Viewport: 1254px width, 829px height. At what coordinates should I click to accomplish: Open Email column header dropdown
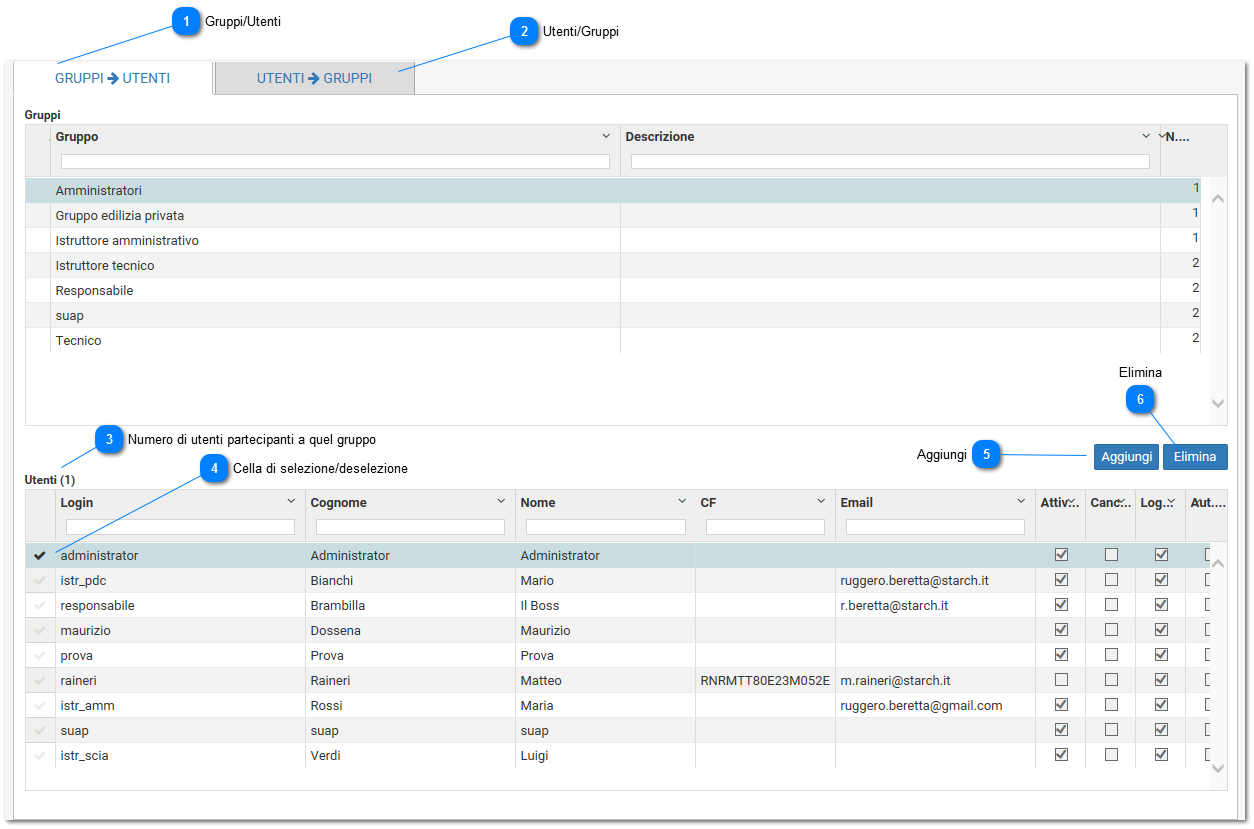point(1021,501)
